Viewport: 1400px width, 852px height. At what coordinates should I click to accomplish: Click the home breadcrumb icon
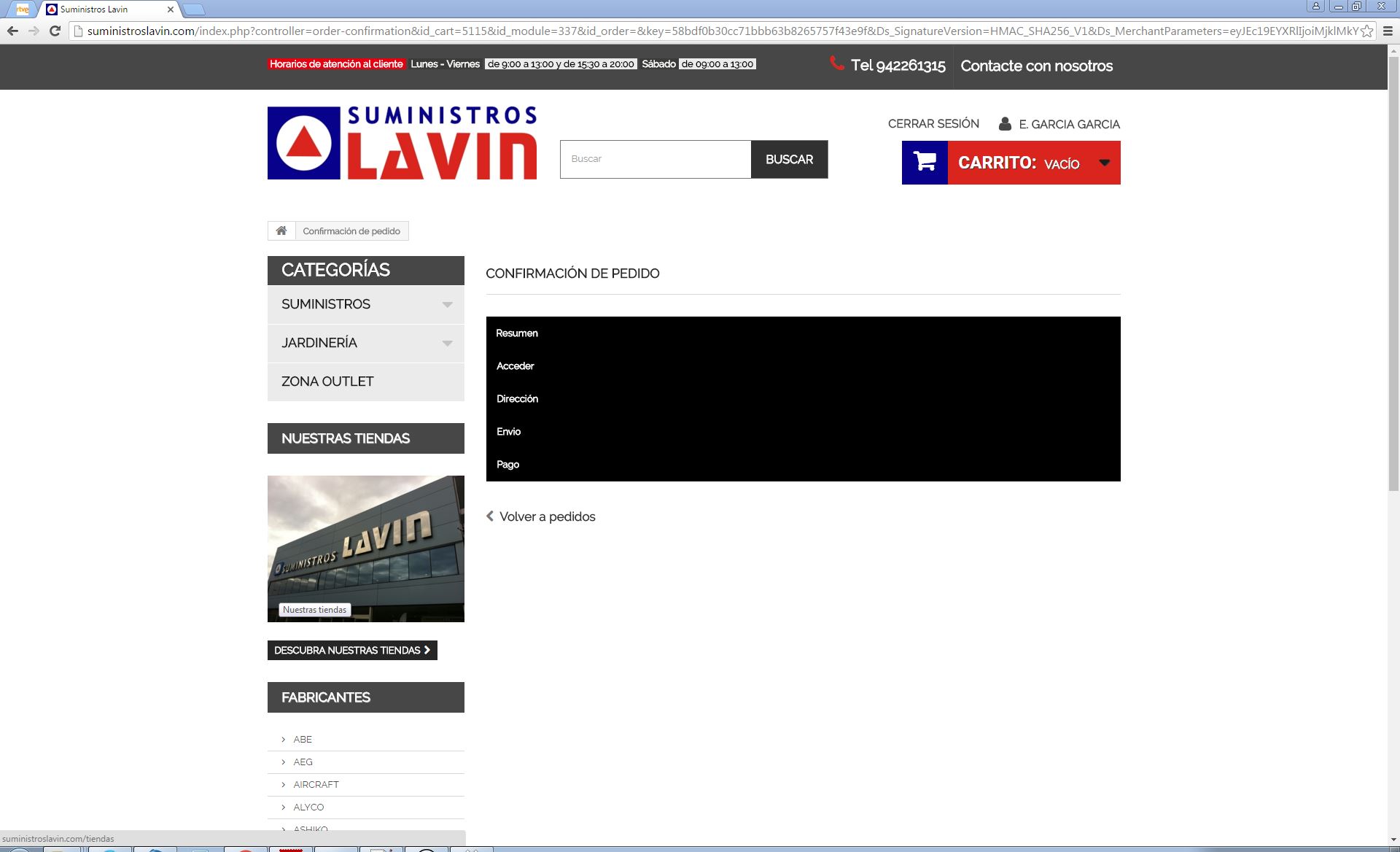pyautogui.click(x=281, y=231)
